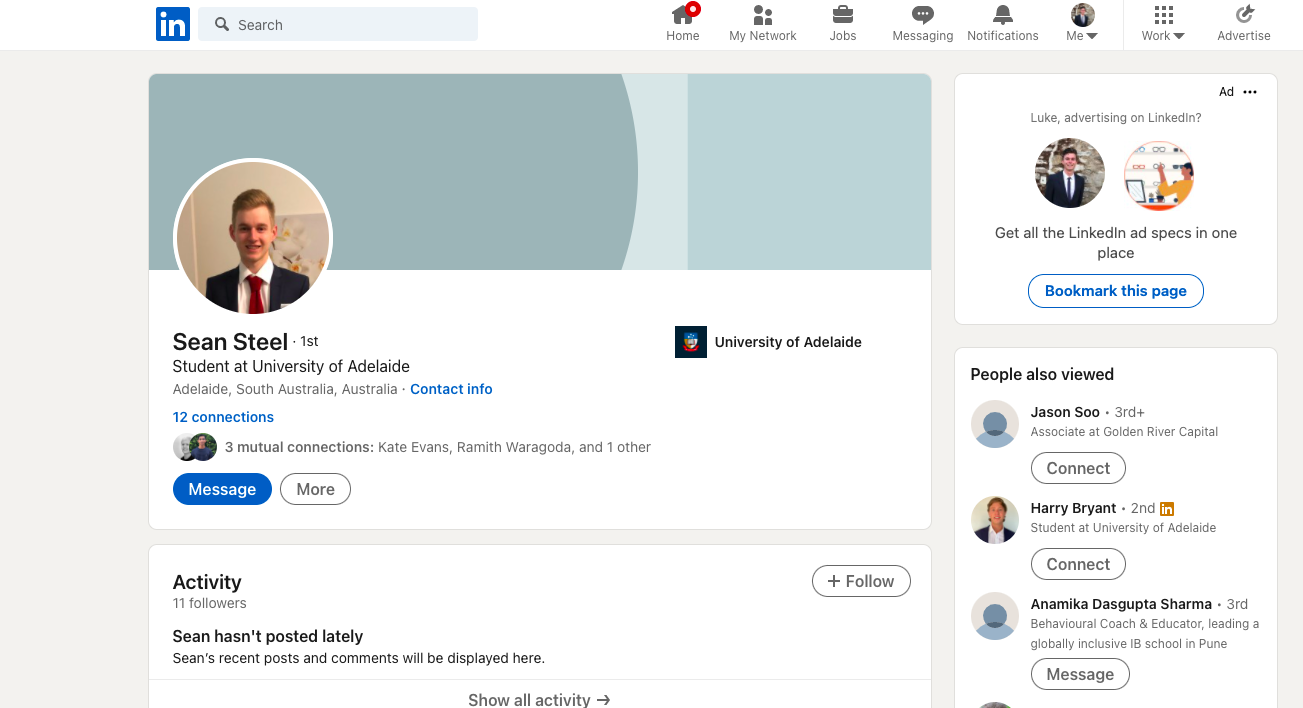Viewport: 1303px width, 708px height.
Task: Open Sean's Contact info
Action: click(451, 389)
